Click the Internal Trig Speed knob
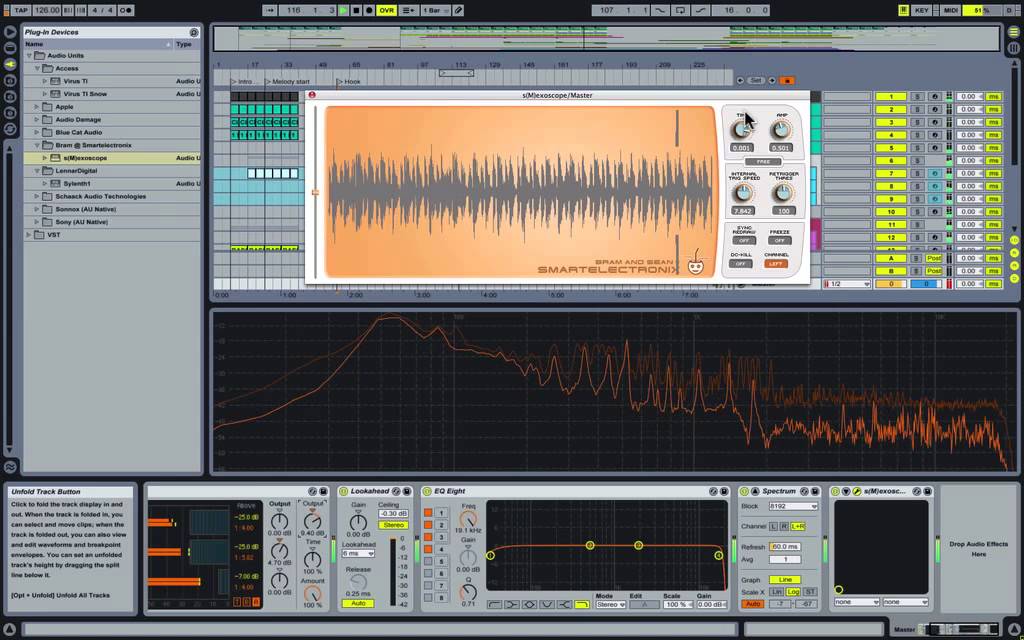Viewport: 1024px width, 640px height. 743,193
